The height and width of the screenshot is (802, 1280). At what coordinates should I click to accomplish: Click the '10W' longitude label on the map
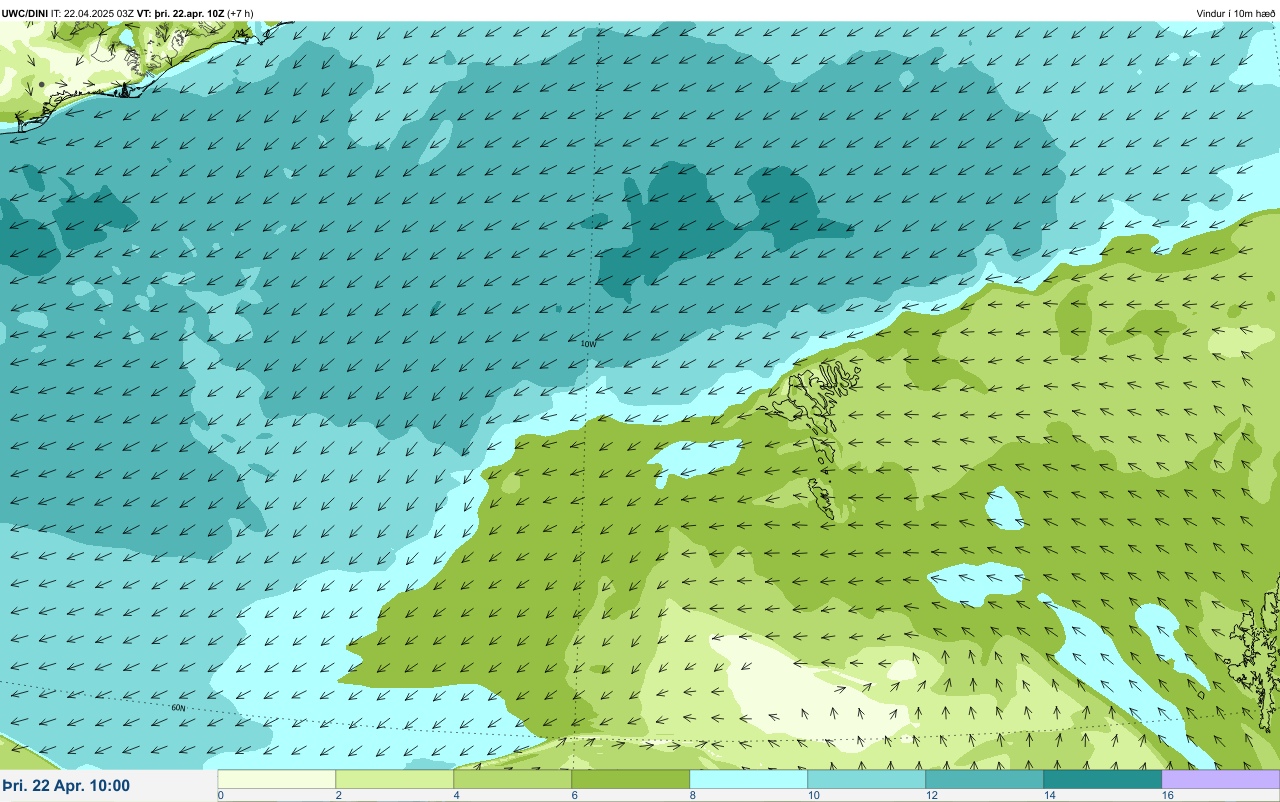click(588, 343)
